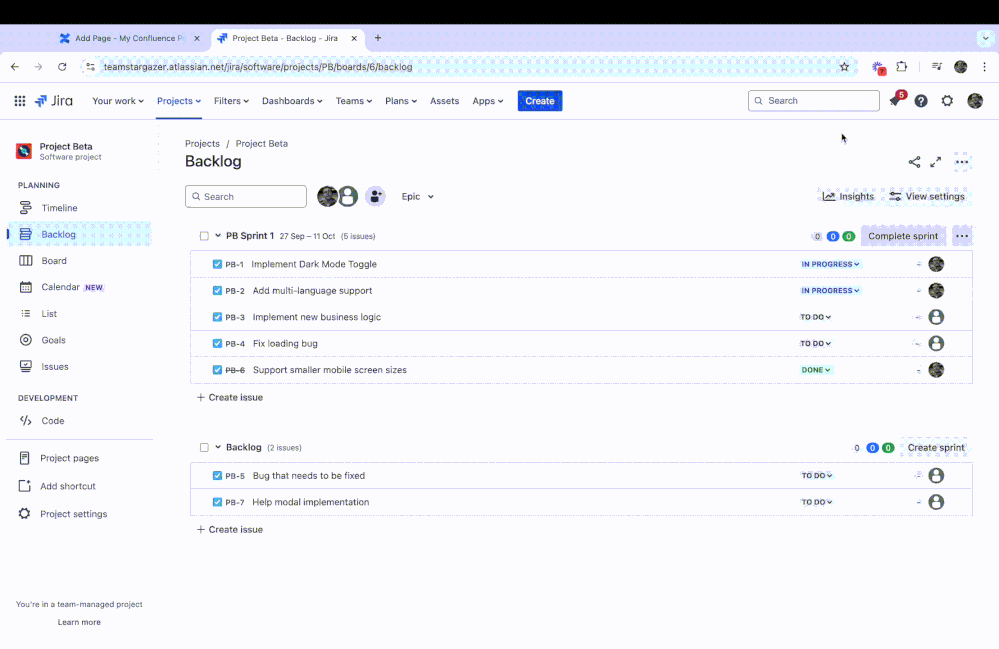Viewport: 999px width, 649px height.
Task: Click the assignee avatar on PB-3
Action: click(x=936, y=317)
